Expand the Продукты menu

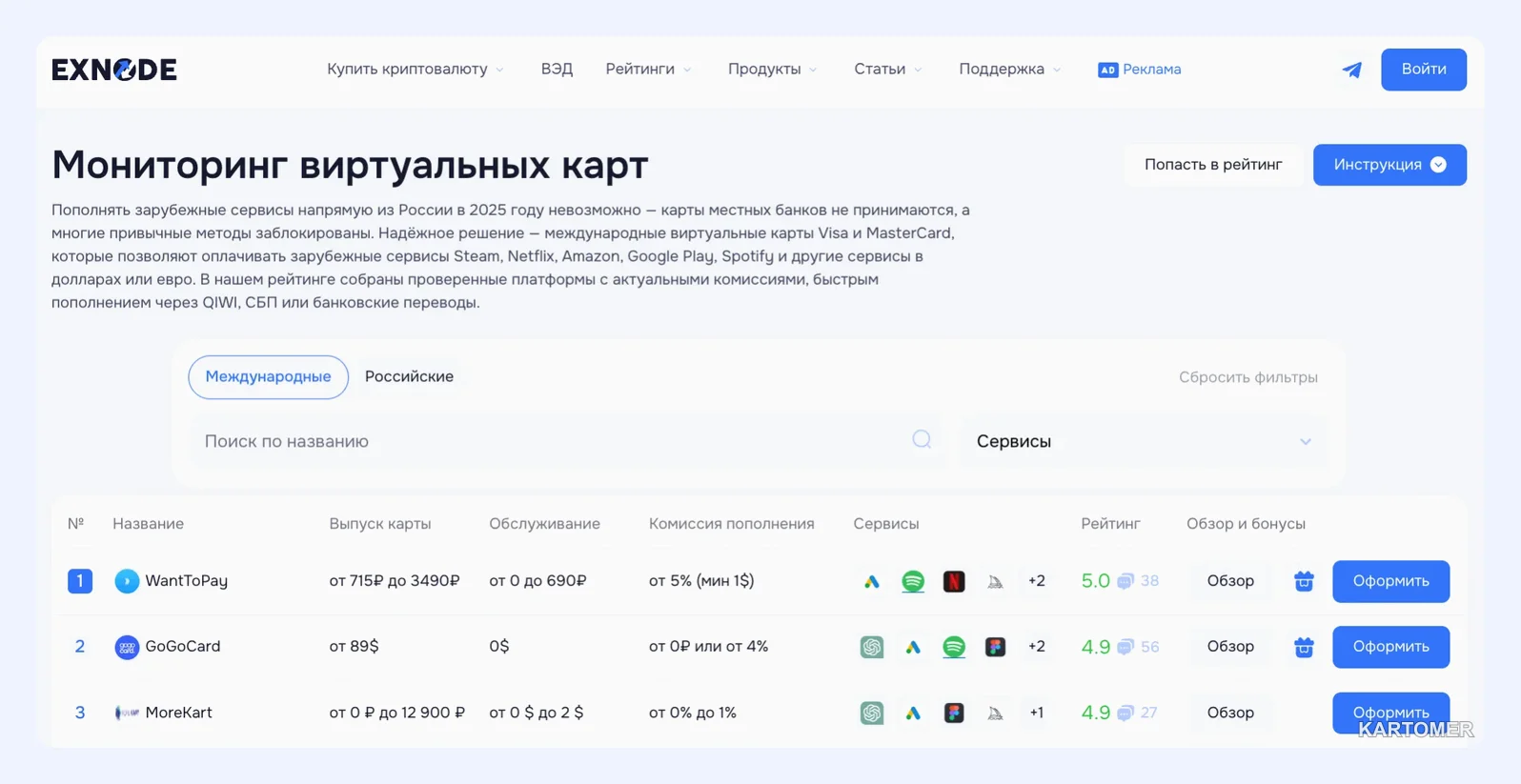(x=773, y=70)
